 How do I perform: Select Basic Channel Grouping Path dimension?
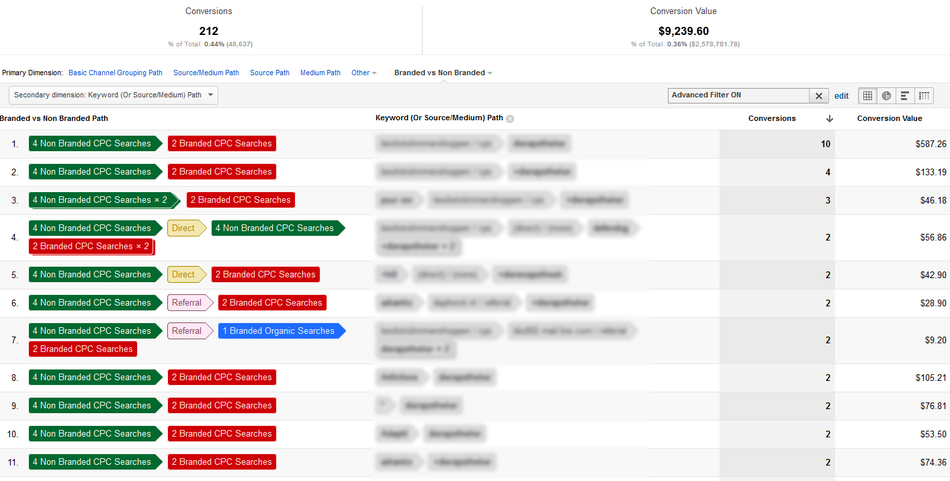pyautogui.click(x=115, y=73)
